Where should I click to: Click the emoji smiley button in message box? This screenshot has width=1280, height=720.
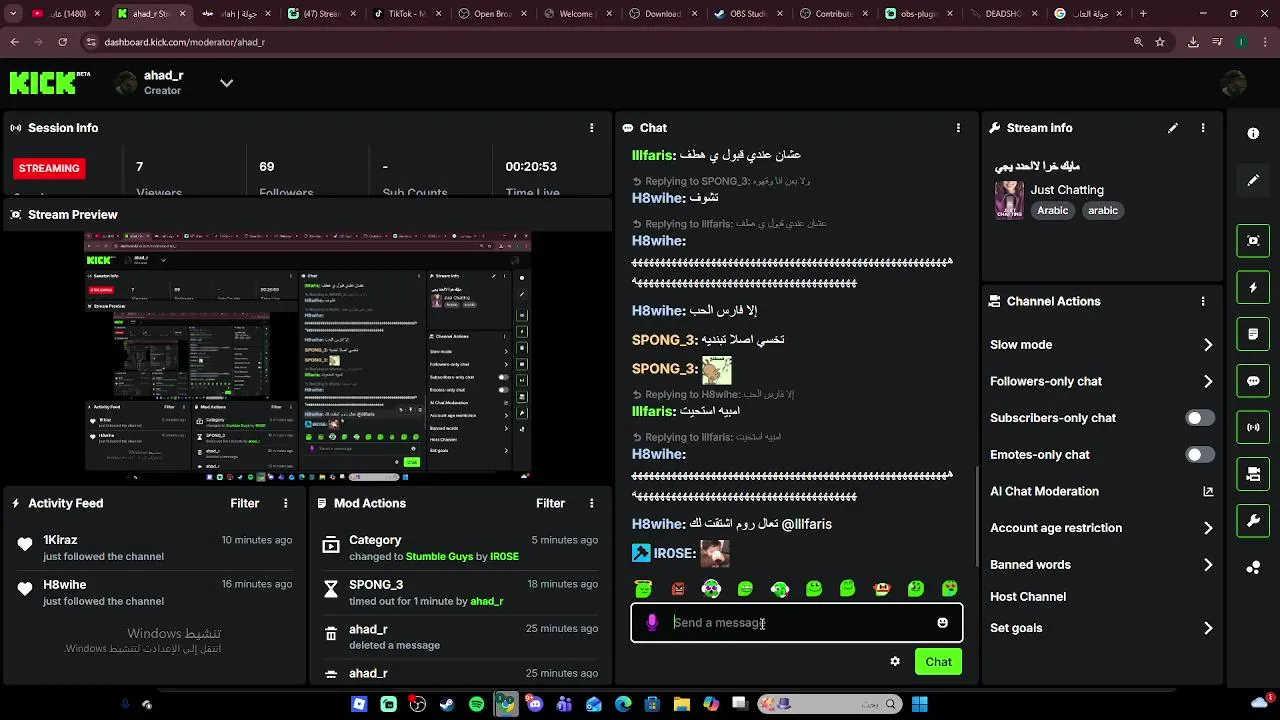point(942,623)
